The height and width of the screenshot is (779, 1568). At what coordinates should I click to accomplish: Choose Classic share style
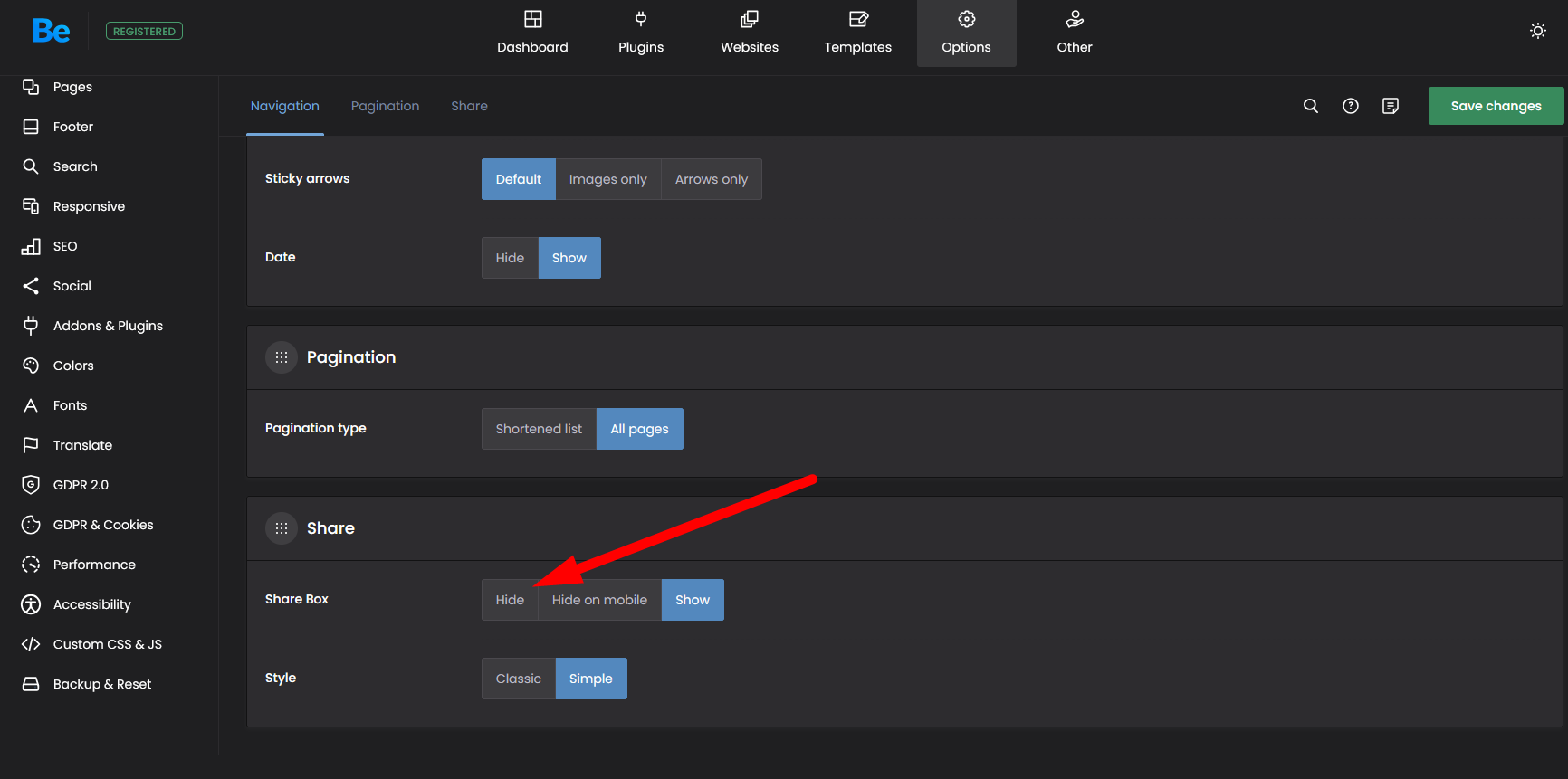518,679
